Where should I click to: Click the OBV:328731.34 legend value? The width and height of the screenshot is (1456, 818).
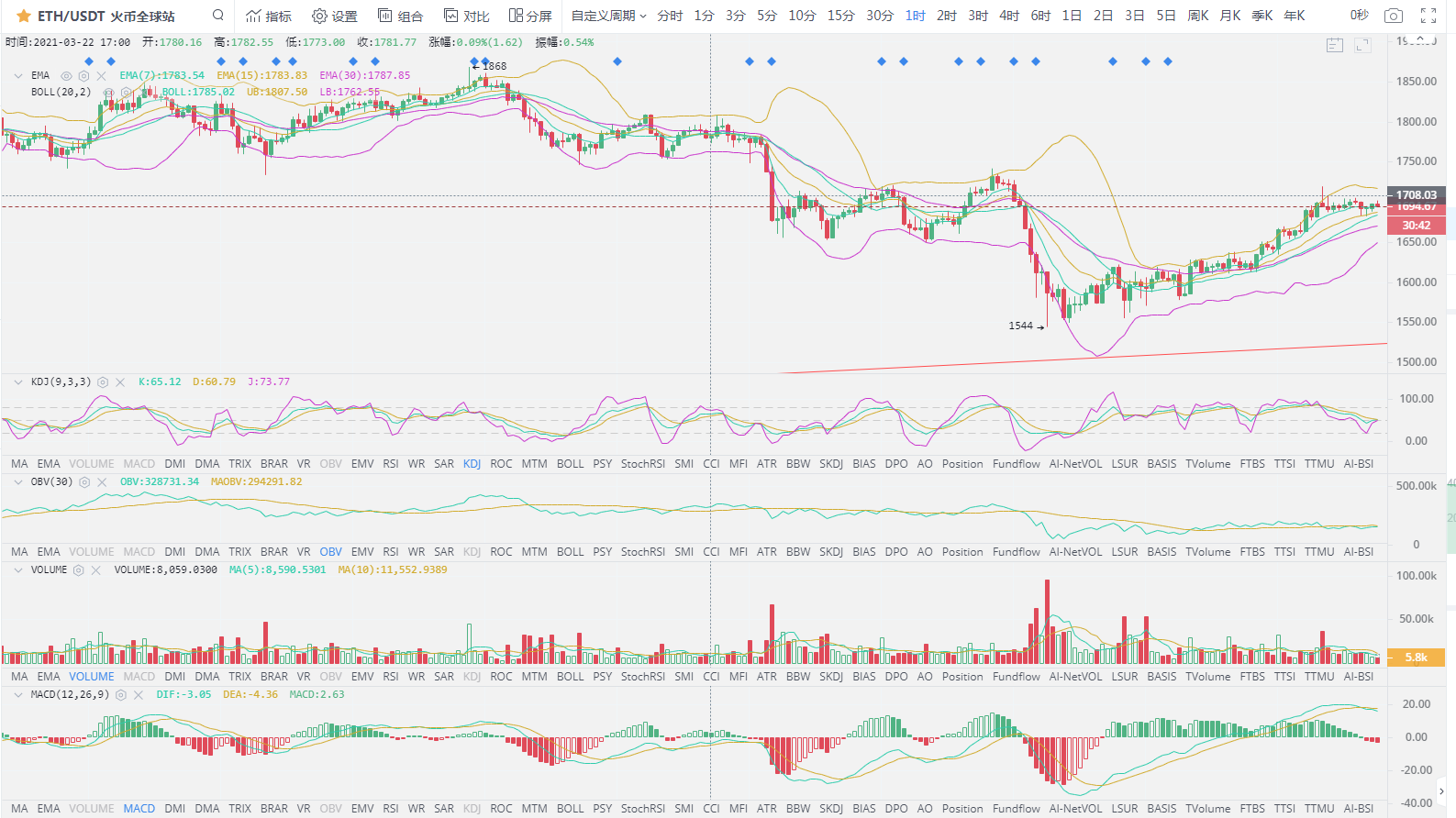coord(160,482)
